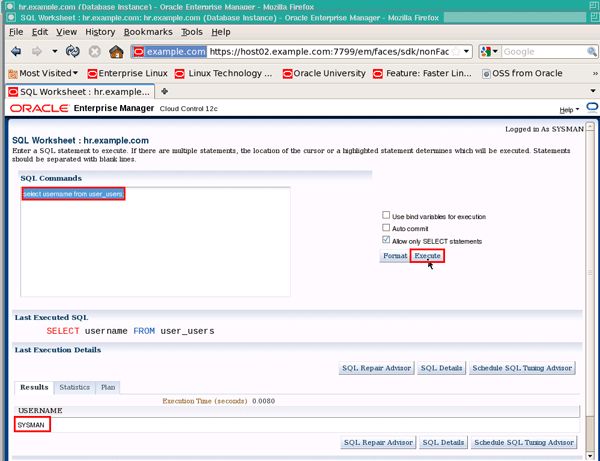Click inside the SQL Commands text area
The height and width of the screenshot is (461, 600).
coord(155,242)
